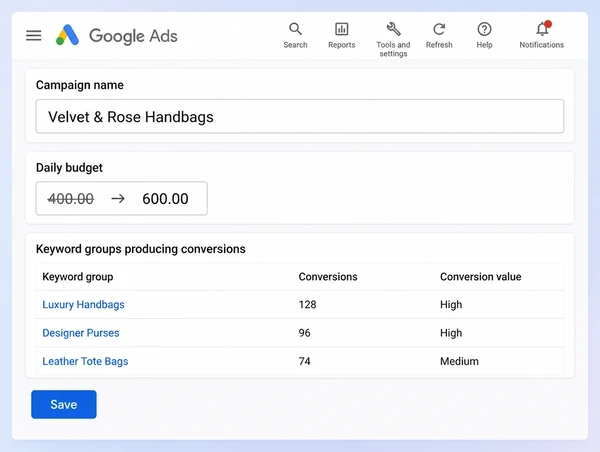Screen dimensions: 600x452
Task: Click High value for Designer Purses
Action: (x=451, y=333)
